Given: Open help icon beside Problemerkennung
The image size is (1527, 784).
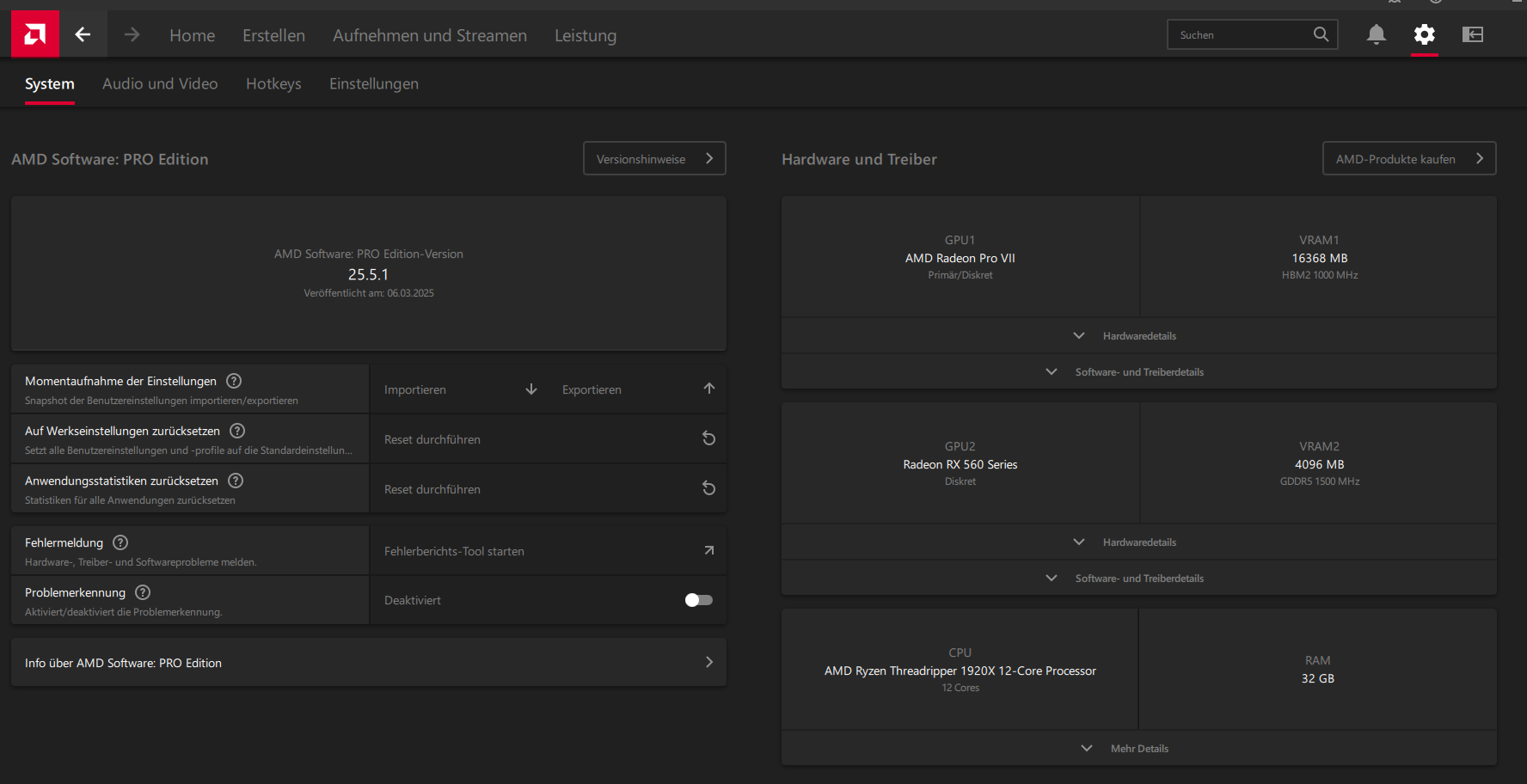Looking at the screenshot, I should (143, 592).
